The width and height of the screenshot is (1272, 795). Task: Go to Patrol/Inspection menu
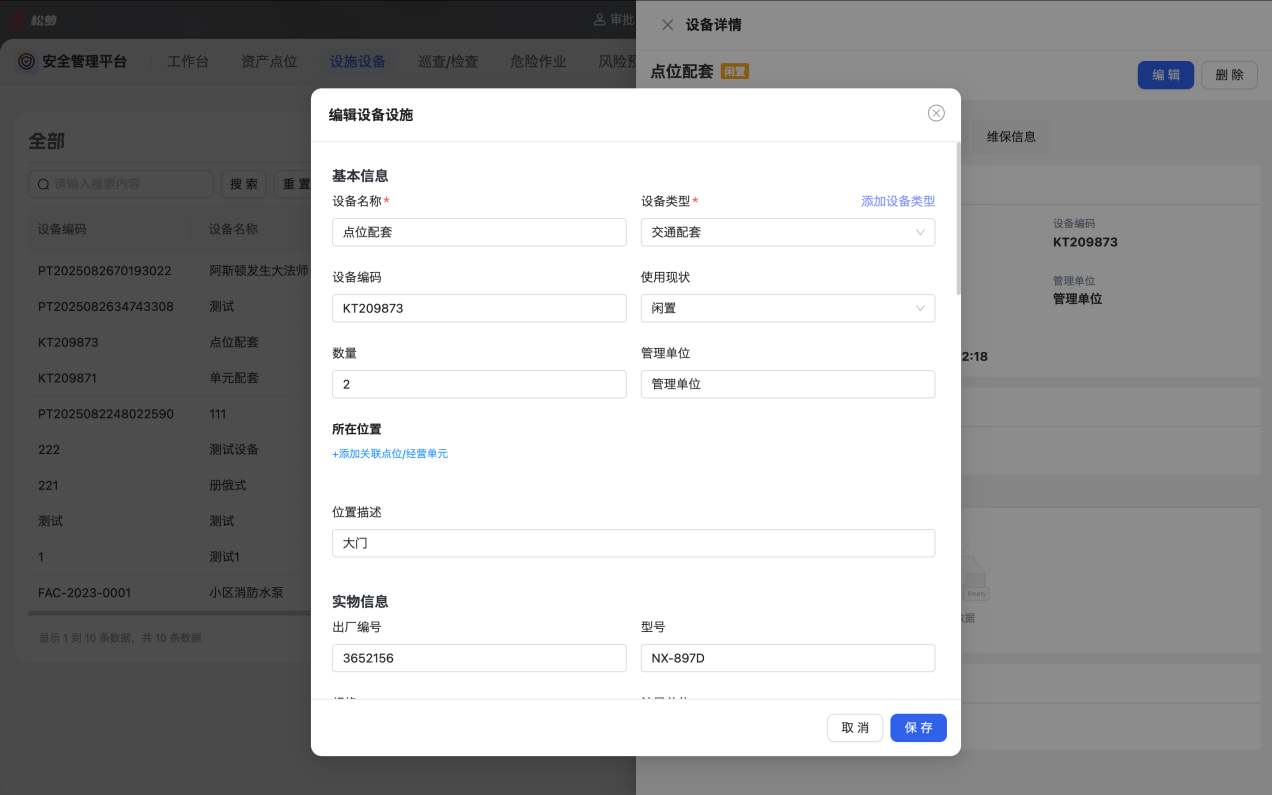click(x=448, y=61)
